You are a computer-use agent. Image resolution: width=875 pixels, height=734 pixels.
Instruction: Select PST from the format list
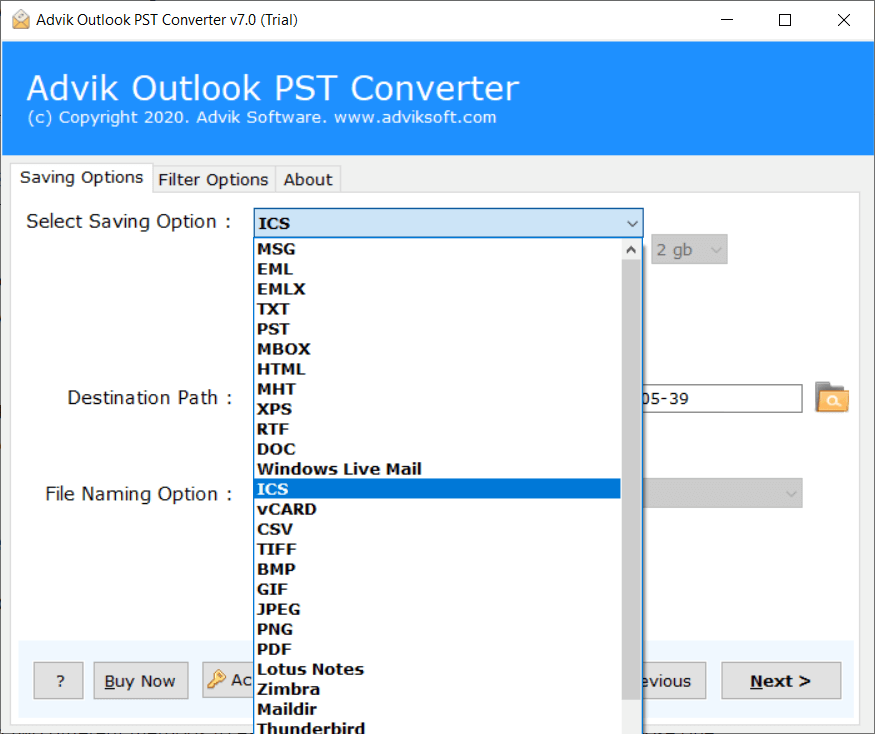438,329
